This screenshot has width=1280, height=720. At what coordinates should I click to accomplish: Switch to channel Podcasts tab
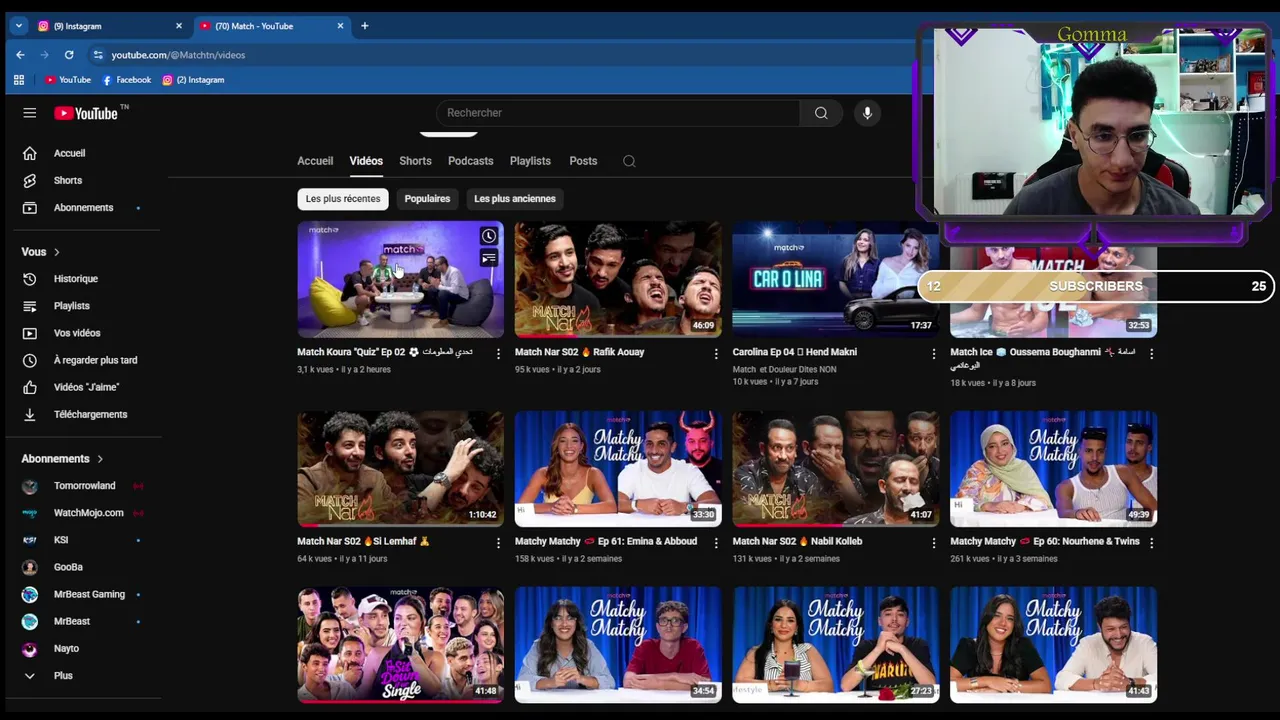pyautogui.click(x=470, y=161)
